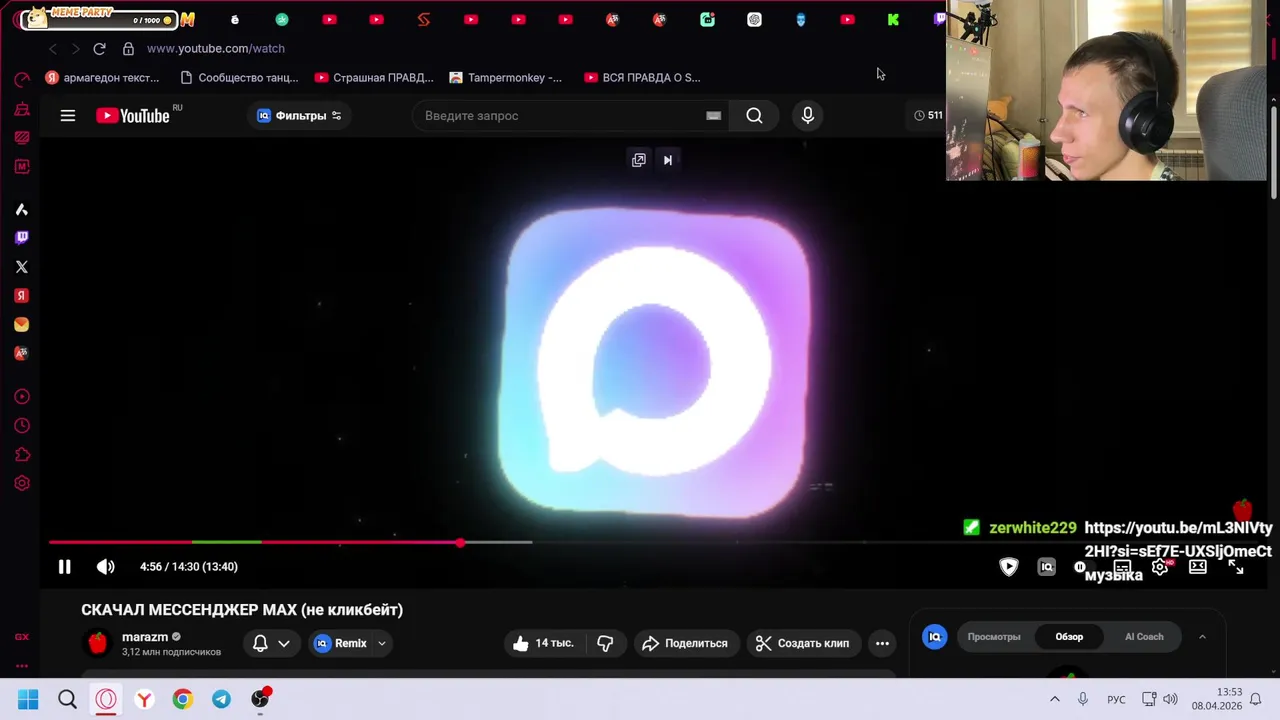This screenshot has height=720, width=1280.
Task: Open extensions cube in the sidebar
Action: point(22,455)
